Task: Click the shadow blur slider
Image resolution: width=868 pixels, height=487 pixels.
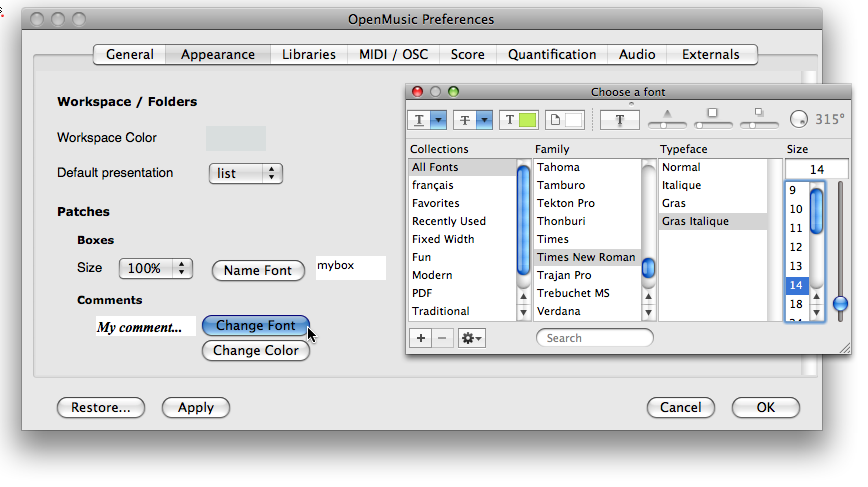Action: pyautogui.click(x=713, y=125)
